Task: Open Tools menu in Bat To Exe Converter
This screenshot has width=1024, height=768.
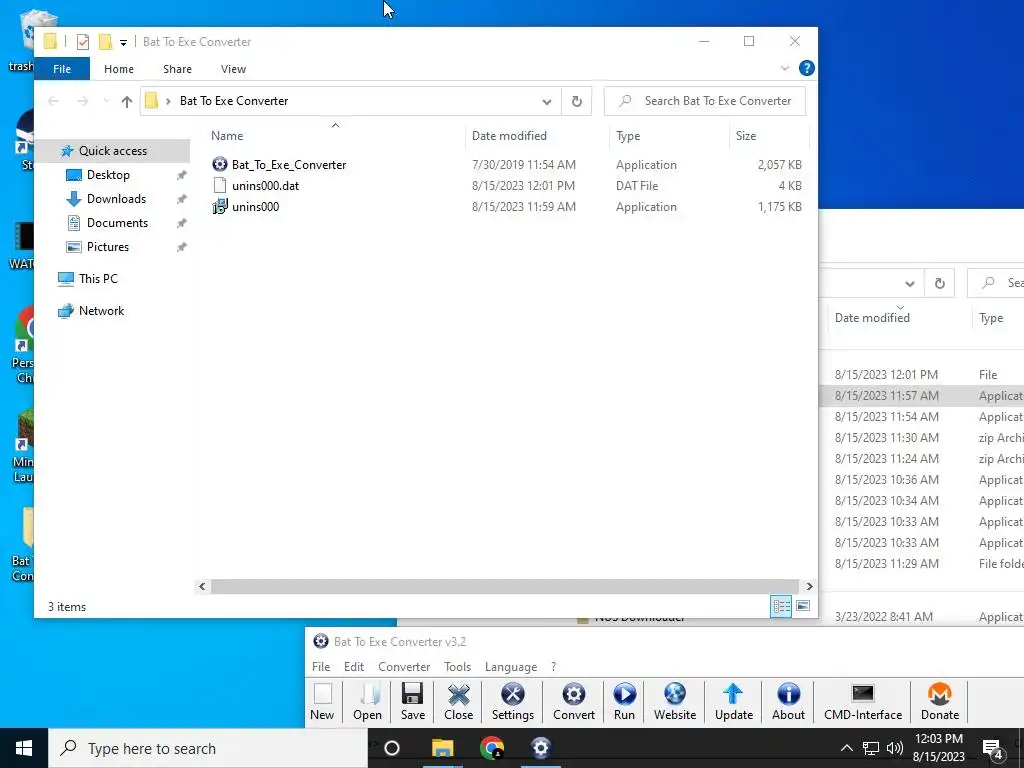Action: tap(457, 667)
